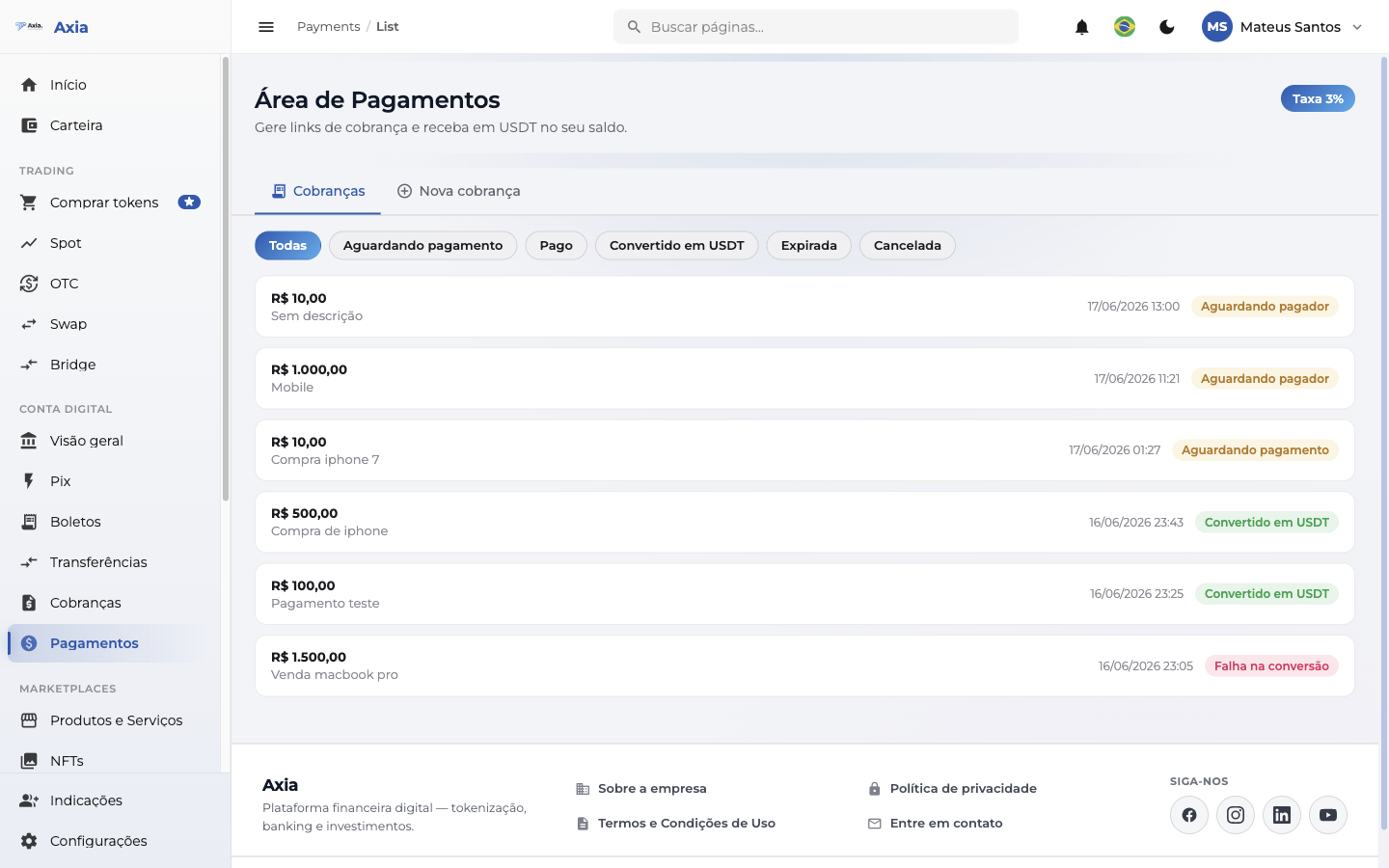This screenshot has width=1389, height=868.
Task: Open the Facebook social icon
Action: tap(1189, 815)
